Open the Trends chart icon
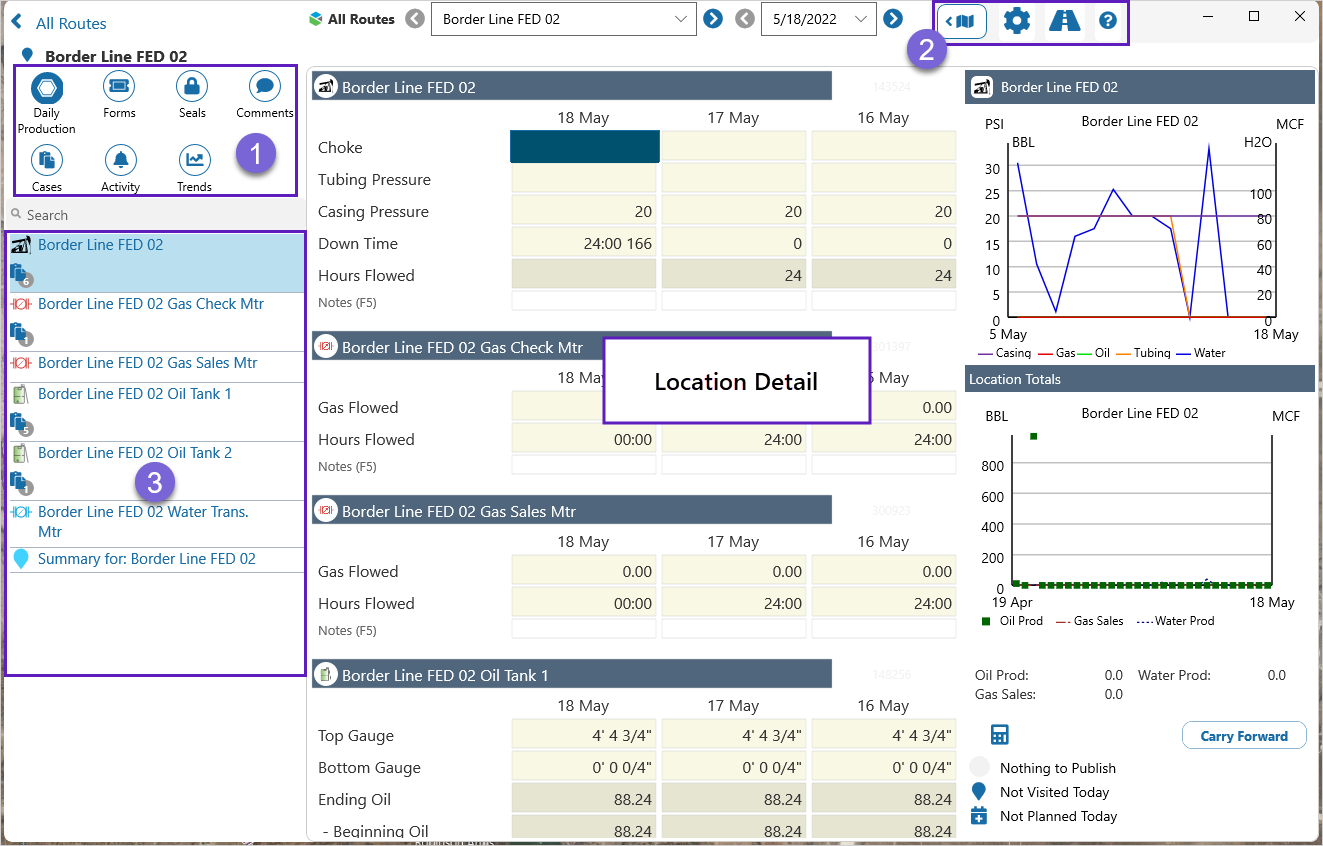 click(194, 160)
